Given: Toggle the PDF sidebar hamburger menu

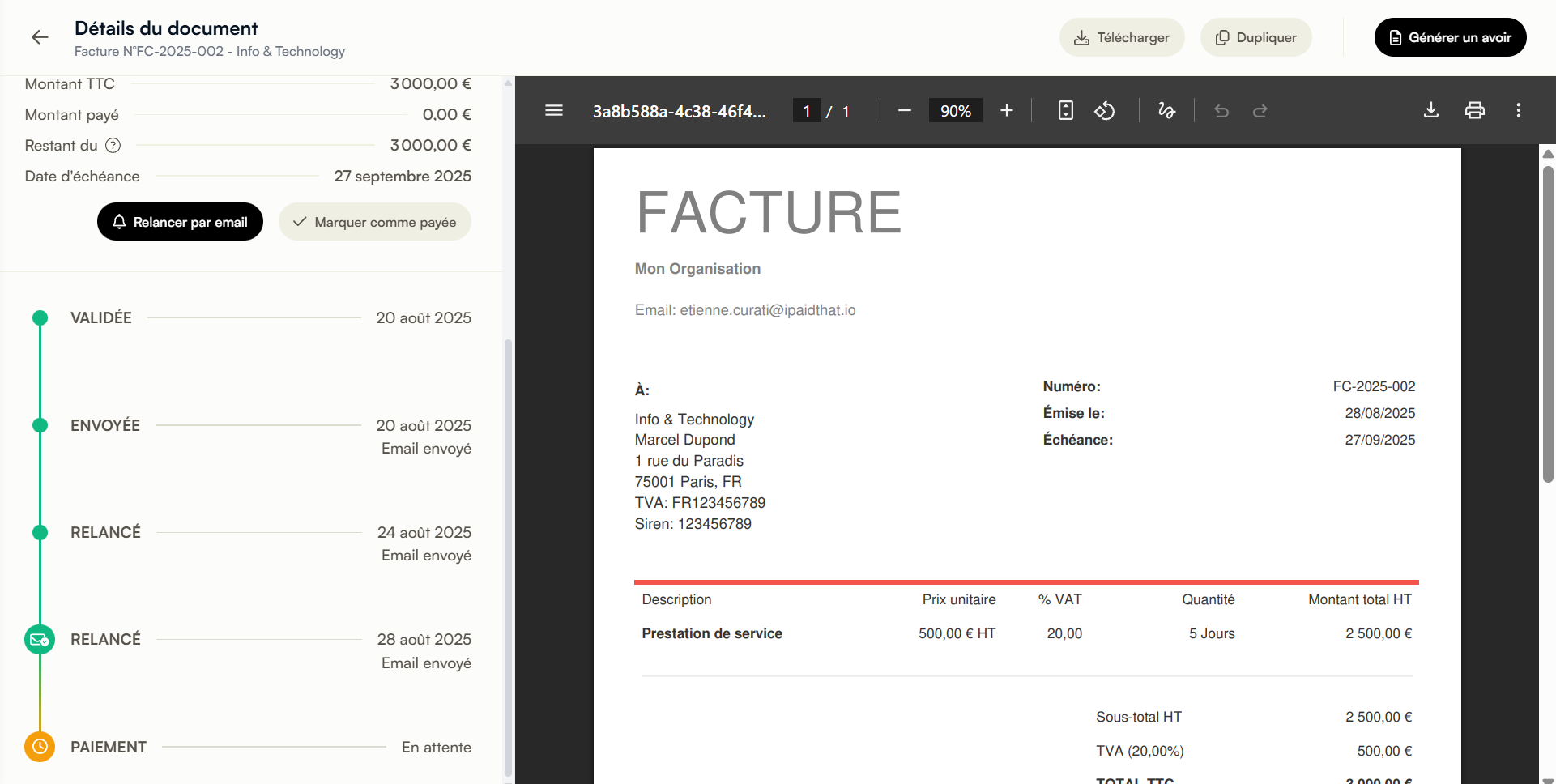Looking at the screenshot, I should pos(554,110).
